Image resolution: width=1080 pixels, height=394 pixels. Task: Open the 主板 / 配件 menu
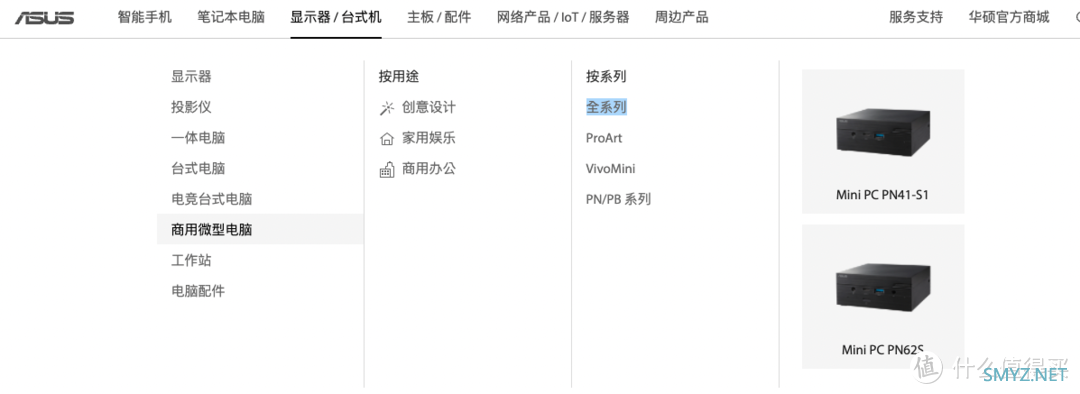[x=439, y=17]
